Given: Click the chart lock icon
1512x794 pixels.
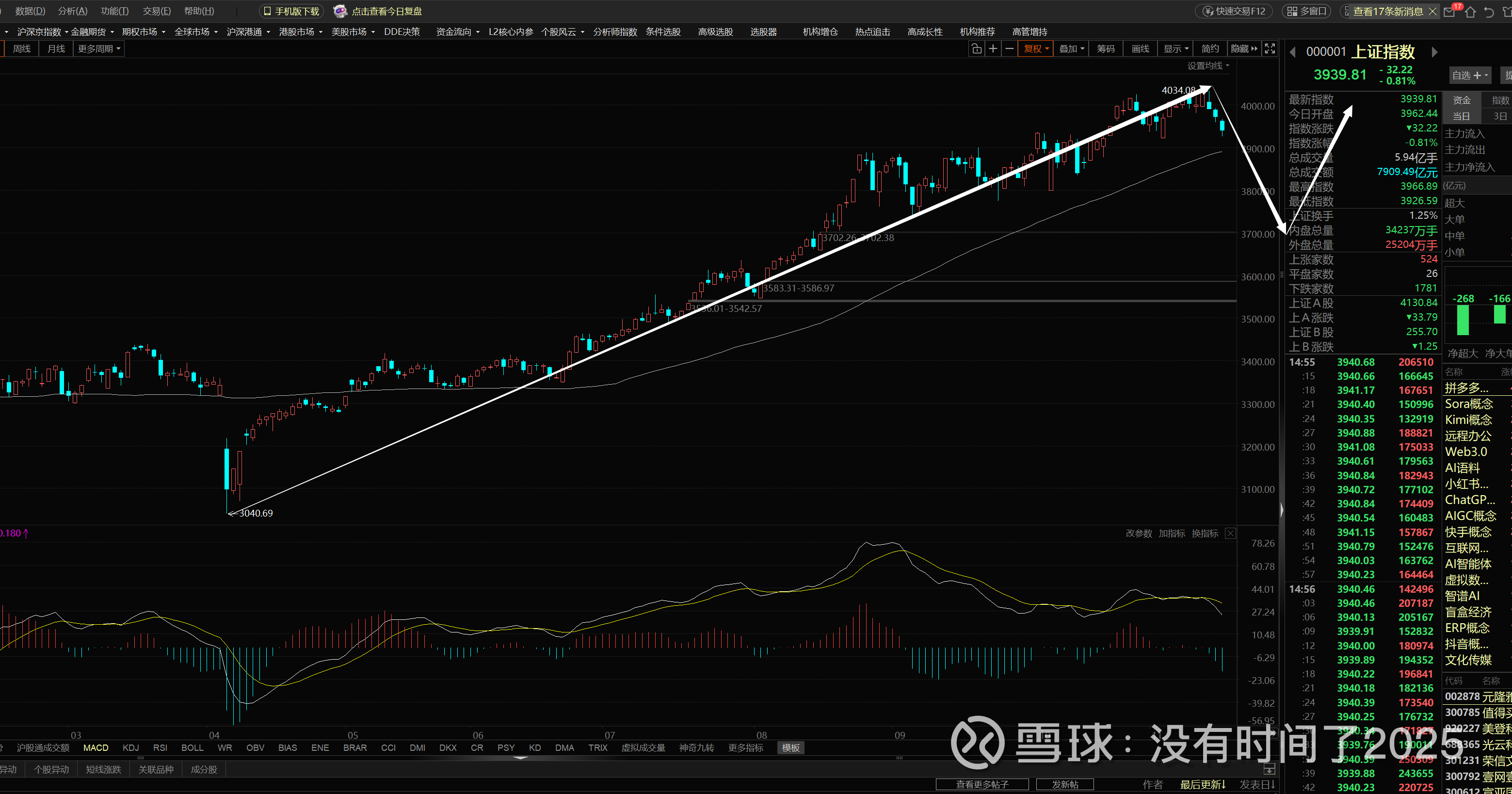Looking at the screenshot, I should pyautogui.click(x=976, y=49).
